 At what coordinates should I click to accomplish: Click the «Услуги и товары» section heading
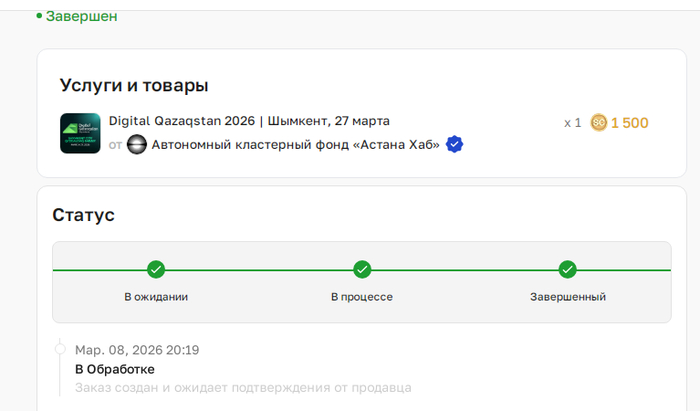[x=133, y=85]
